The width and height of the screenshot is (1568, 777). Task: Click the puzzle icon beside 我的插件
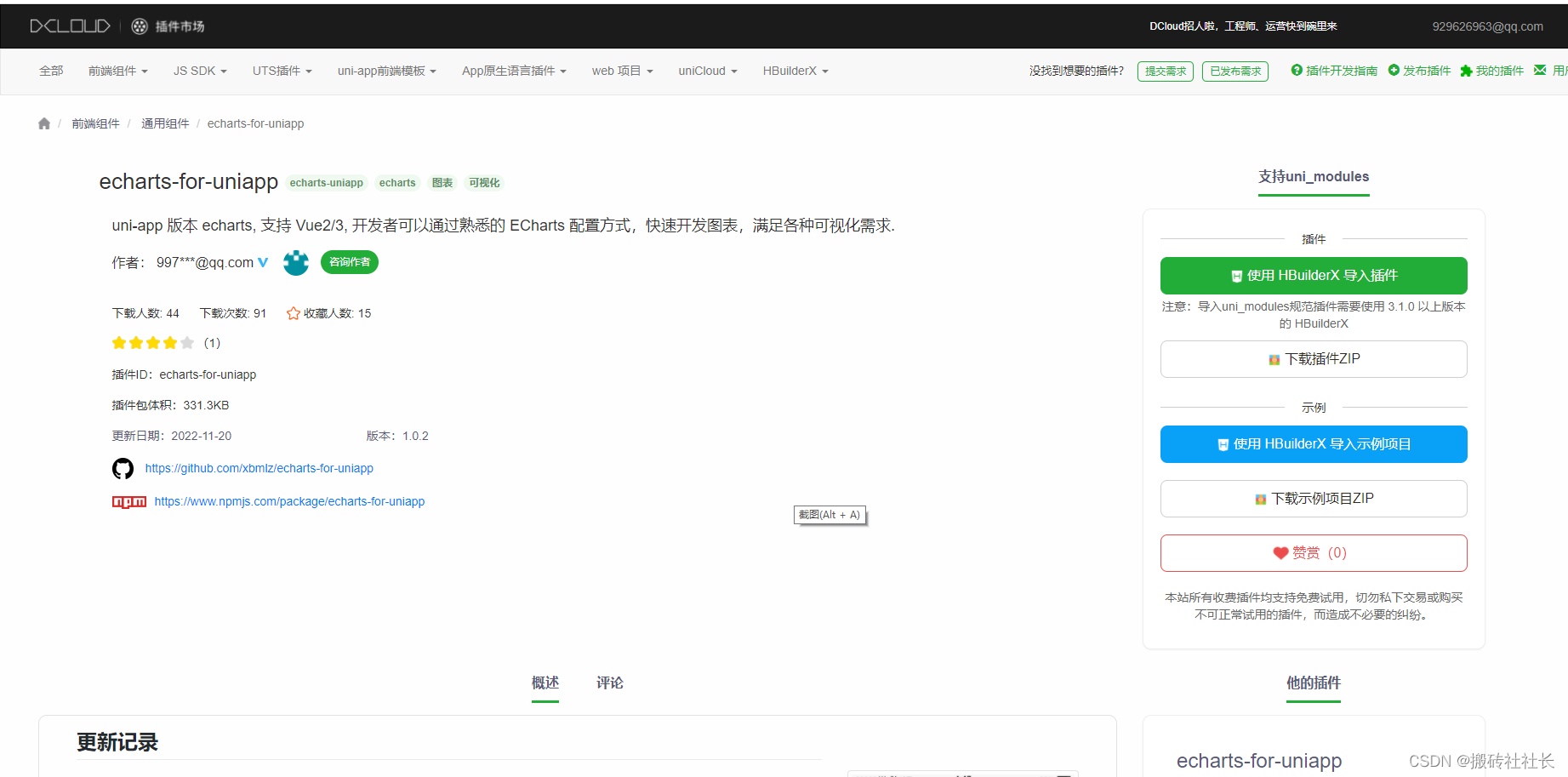1465,71
